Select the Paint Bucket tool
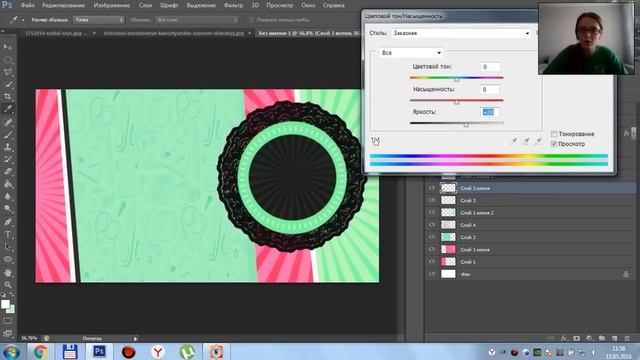The width and height of the screenshot is (640, 360). tap(8, 184)
